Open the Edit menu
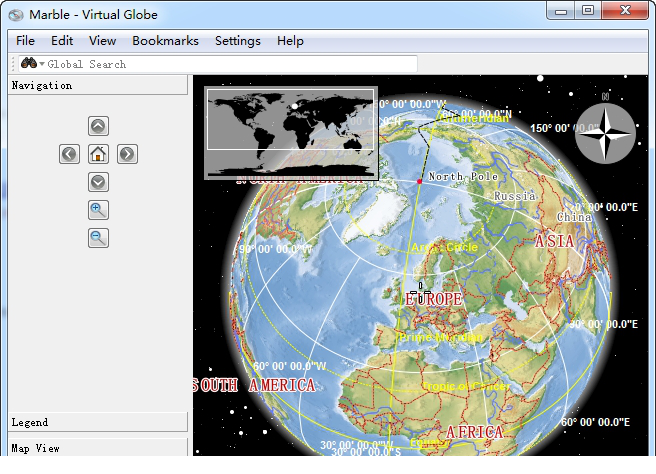The image size is (656, 474). tap(62, 41)
